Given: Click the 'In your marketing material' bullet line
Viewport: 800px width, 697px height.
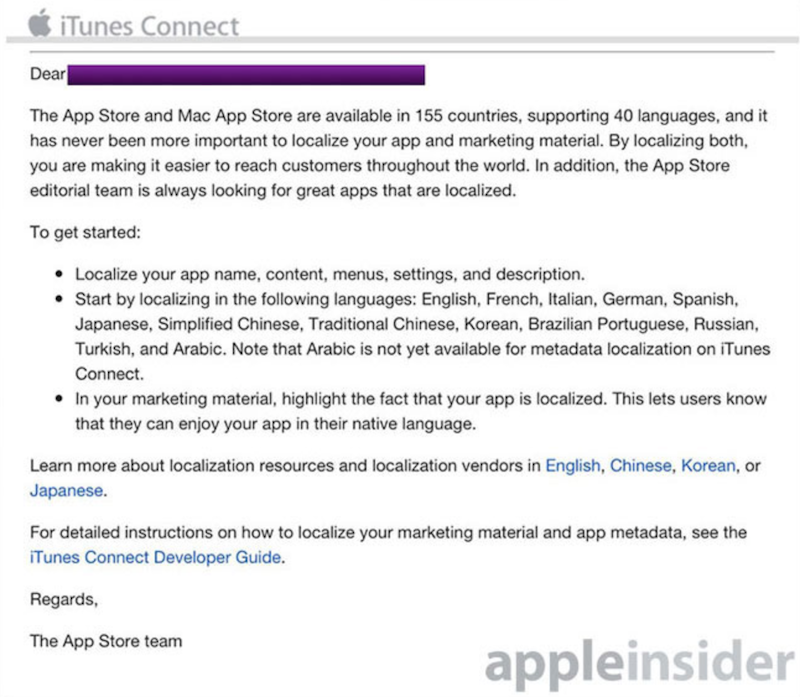Looking at the screenshot, I should 421,399.
